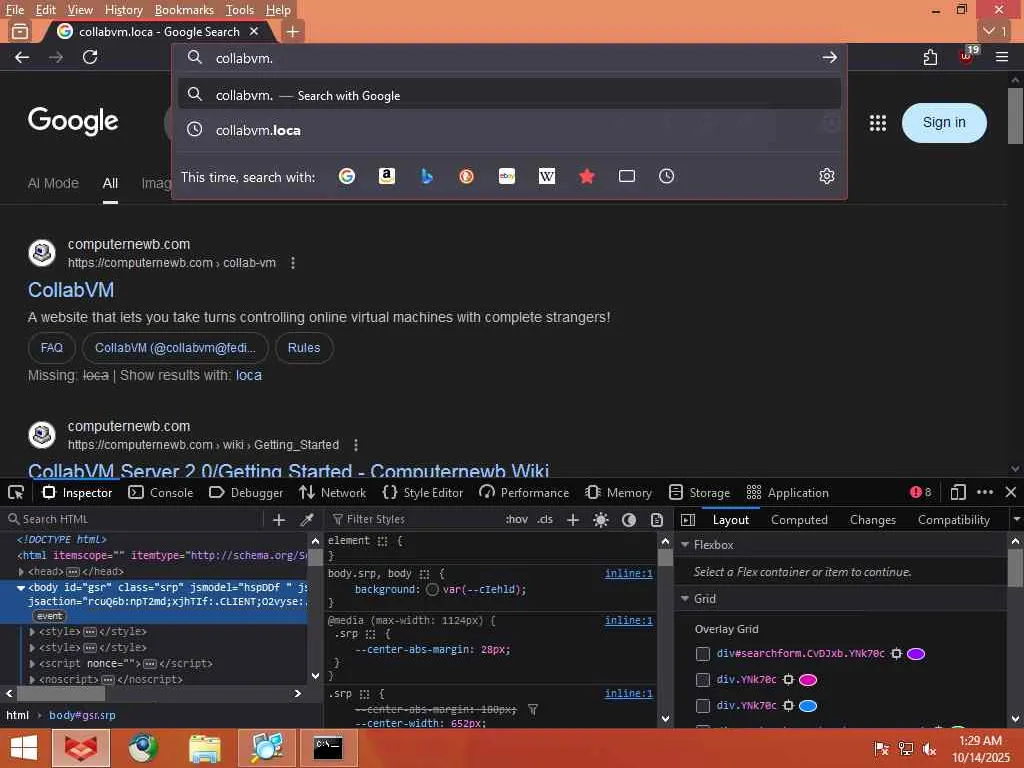The width and height of the screenshot is (1024, 768).
Task: Collapse the Flexbox section
Action: [x=685, y=545]
